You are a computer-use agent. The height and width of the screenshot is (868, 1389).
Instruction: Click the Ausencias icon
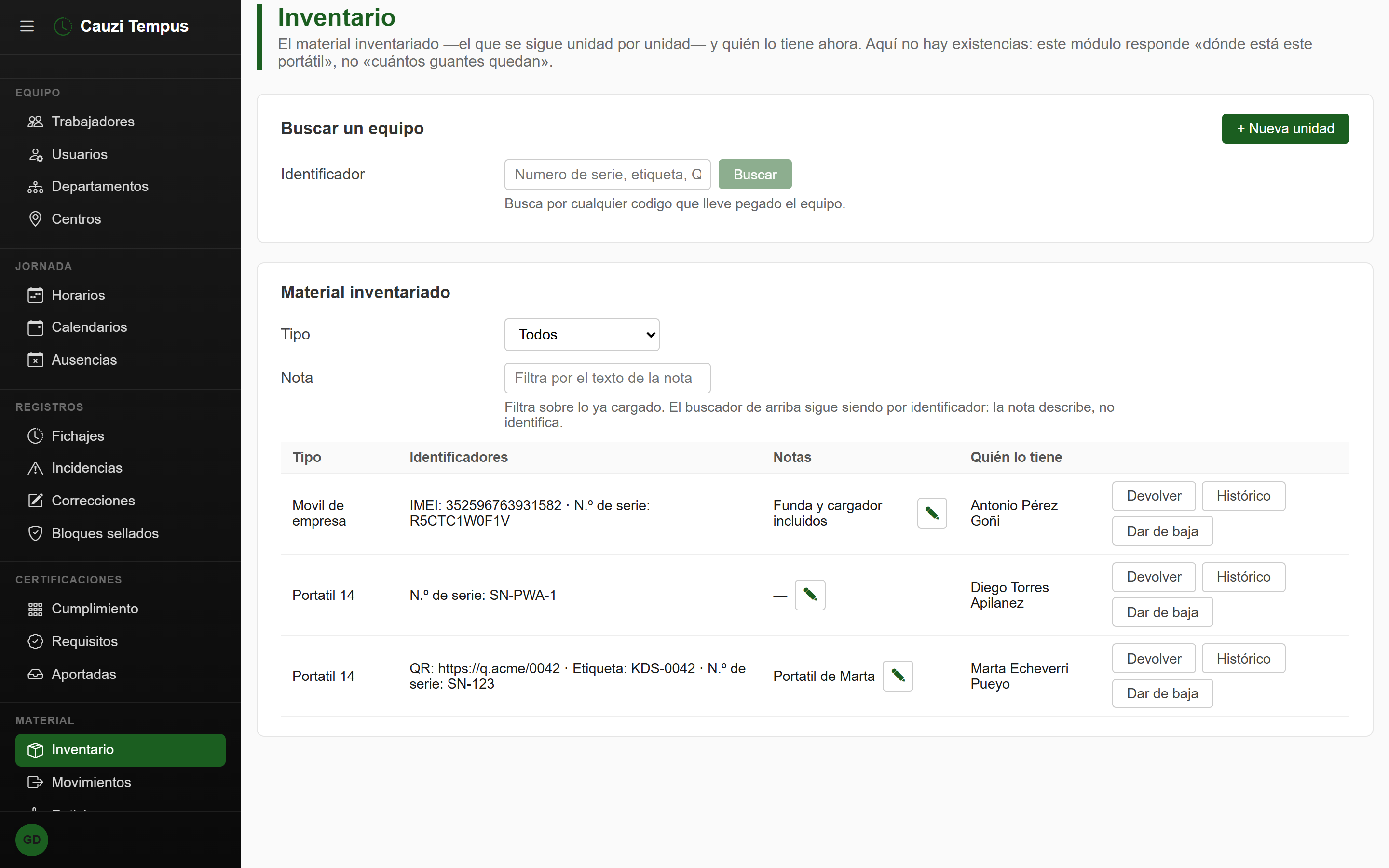point(36,360)
